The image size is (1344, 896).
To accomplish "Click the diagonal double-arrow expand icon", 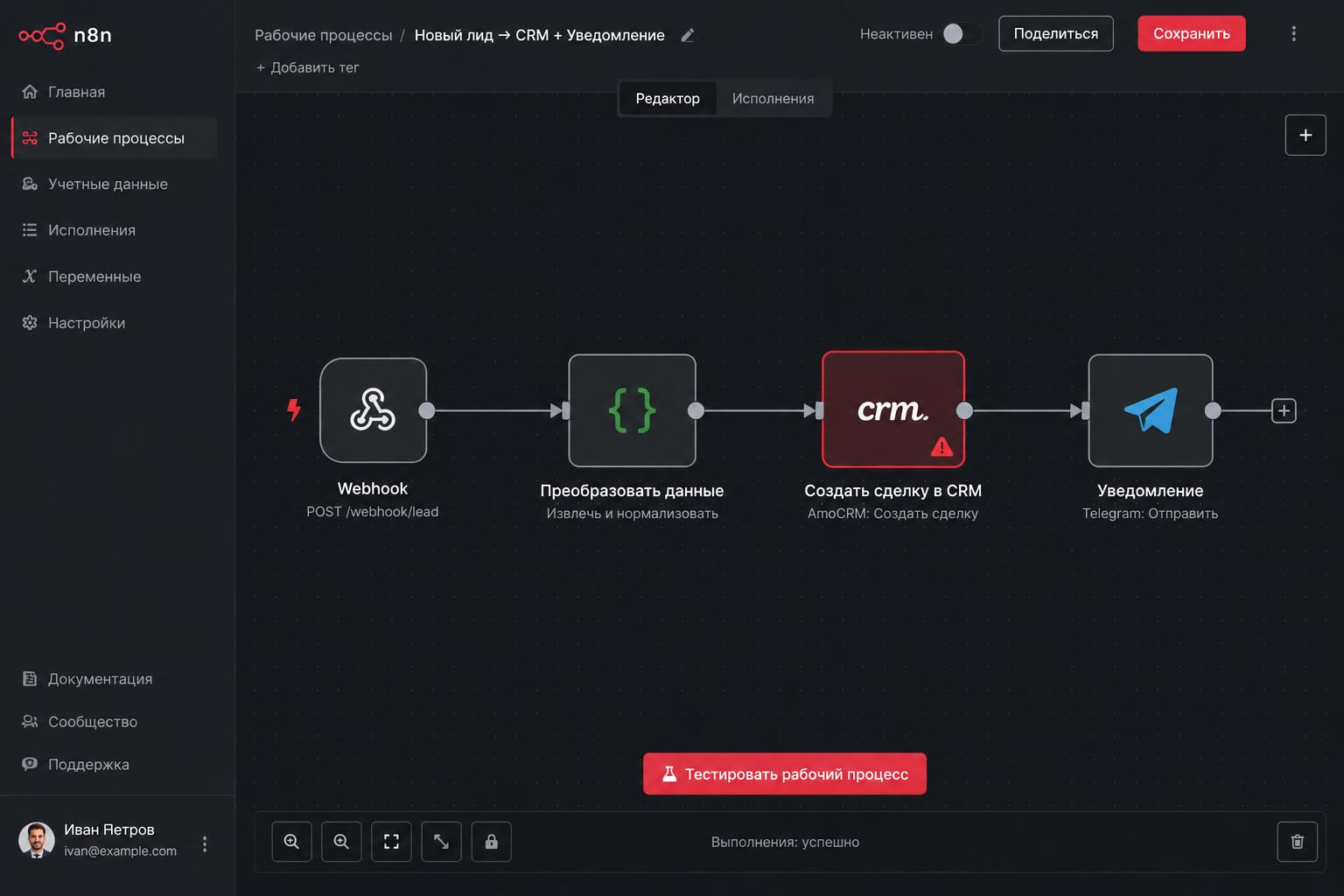I will [x=441, y=842].
